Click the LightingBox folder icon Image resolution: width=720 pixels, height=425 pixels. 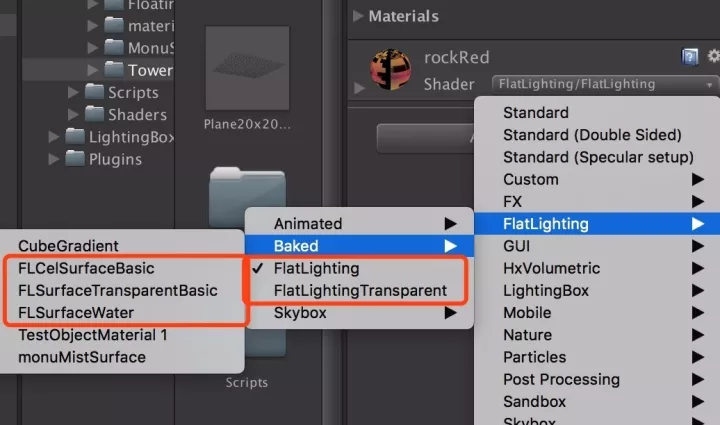pyautogui.click(x=75, y=136)
